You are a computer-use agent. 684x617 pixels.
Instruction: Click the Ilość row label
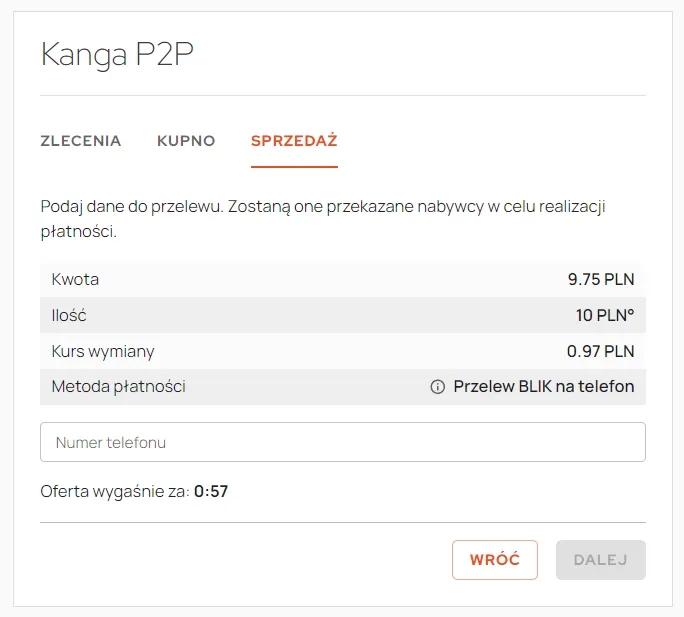coord(69,315)
